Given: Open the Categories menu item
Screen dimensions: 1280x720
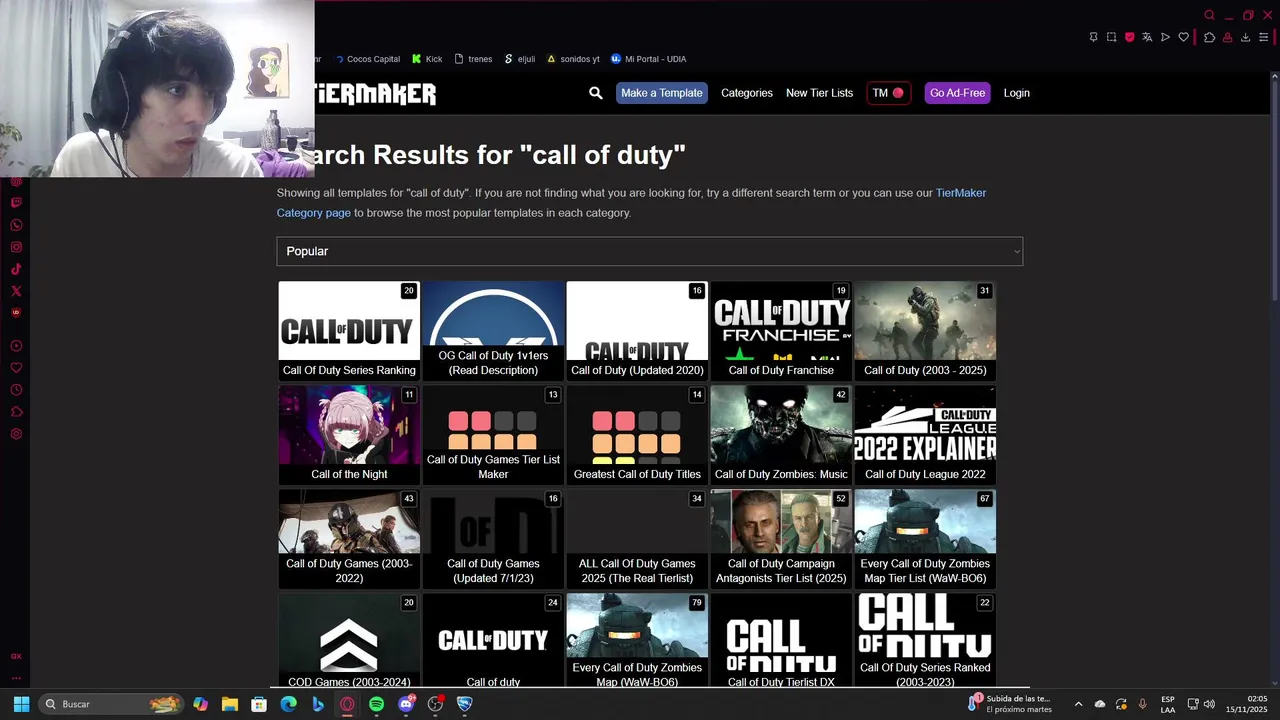Looking at the screenshot, I should [x=747, y=93].
